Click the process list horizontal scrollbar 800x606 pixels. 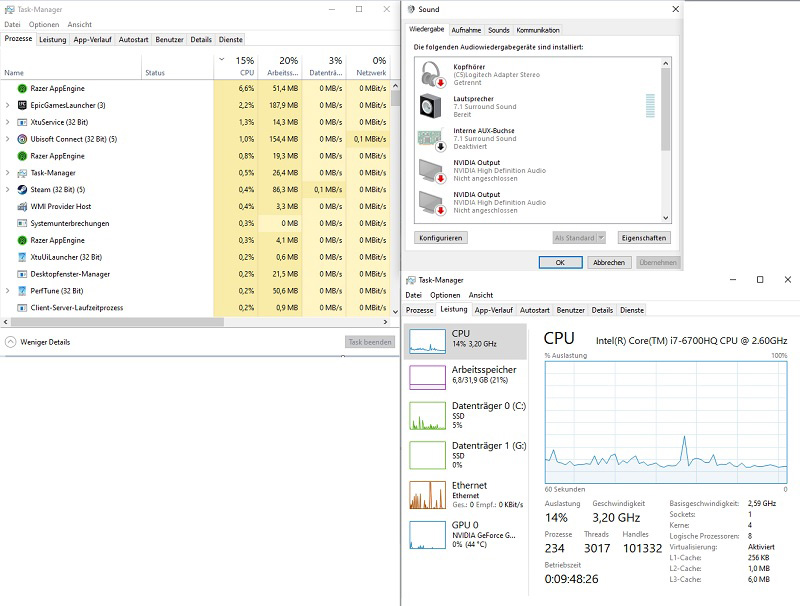(x=117, y=322)
